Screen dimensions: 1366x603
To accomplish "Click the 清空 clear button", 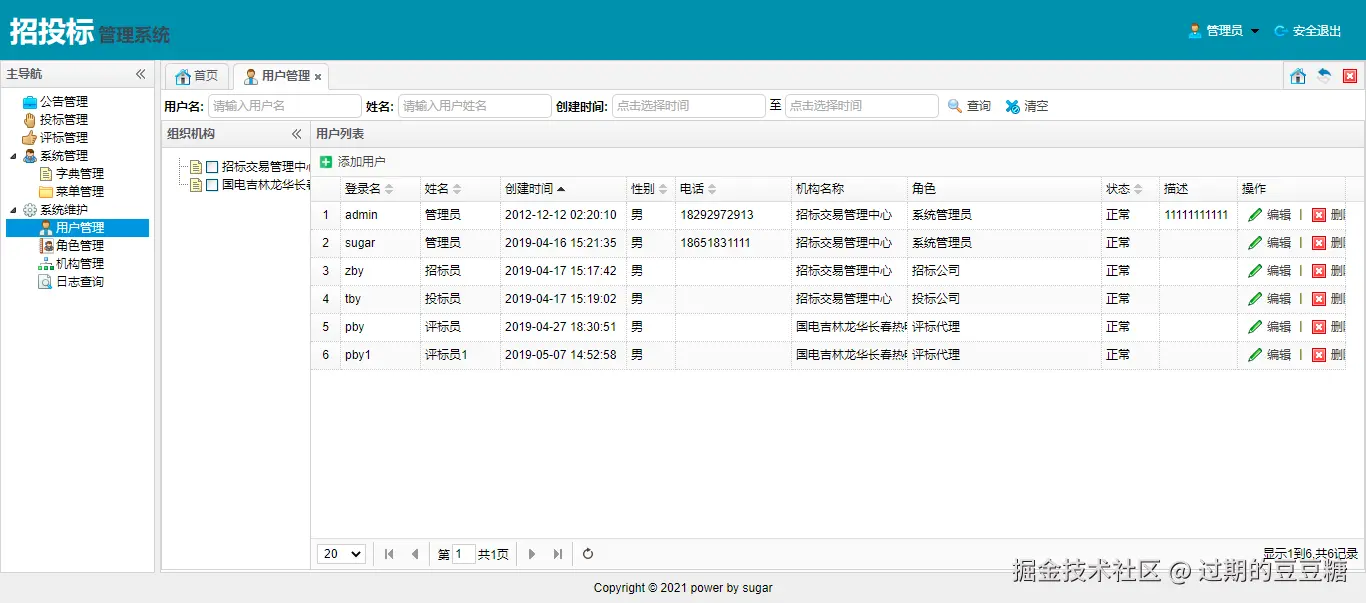I will tap(1027, 106).
